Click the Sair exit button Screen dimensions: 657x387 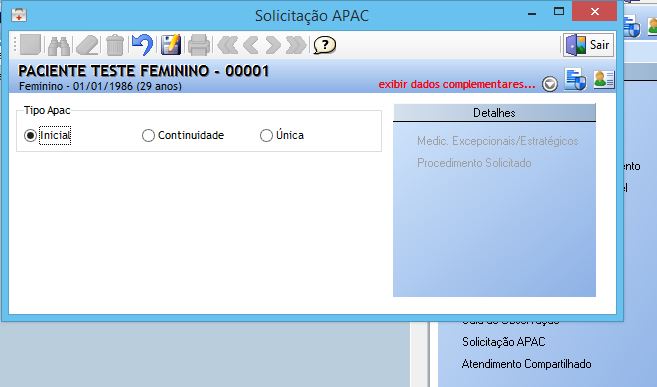tap(588, 45)
